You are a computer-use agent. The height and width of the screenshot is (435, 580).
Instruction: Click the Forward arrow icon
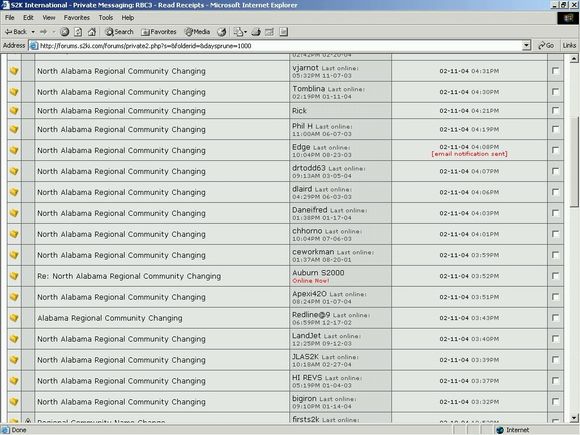pyautogui.click(x=44, y=32)
